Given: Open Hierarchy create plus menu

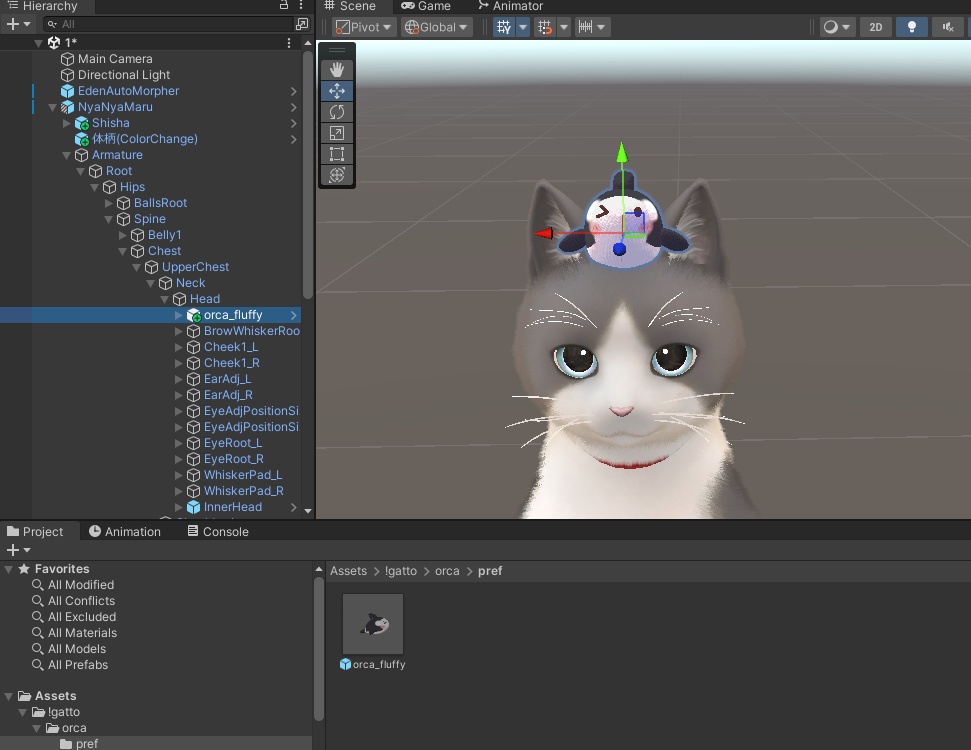Looking at the screenshot, I should [17, 24].
